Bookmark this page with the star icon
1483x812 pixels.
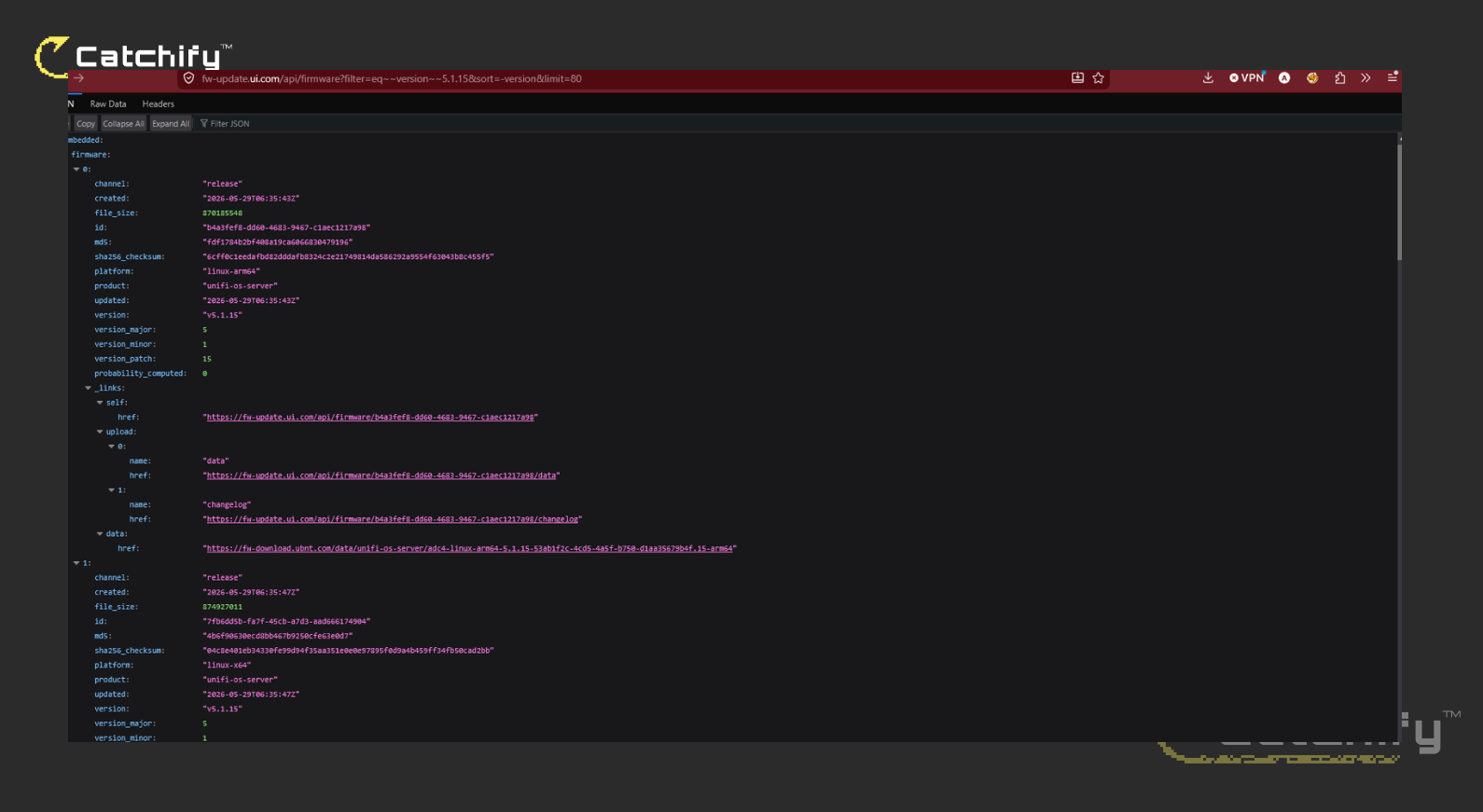click(1099, 78)
